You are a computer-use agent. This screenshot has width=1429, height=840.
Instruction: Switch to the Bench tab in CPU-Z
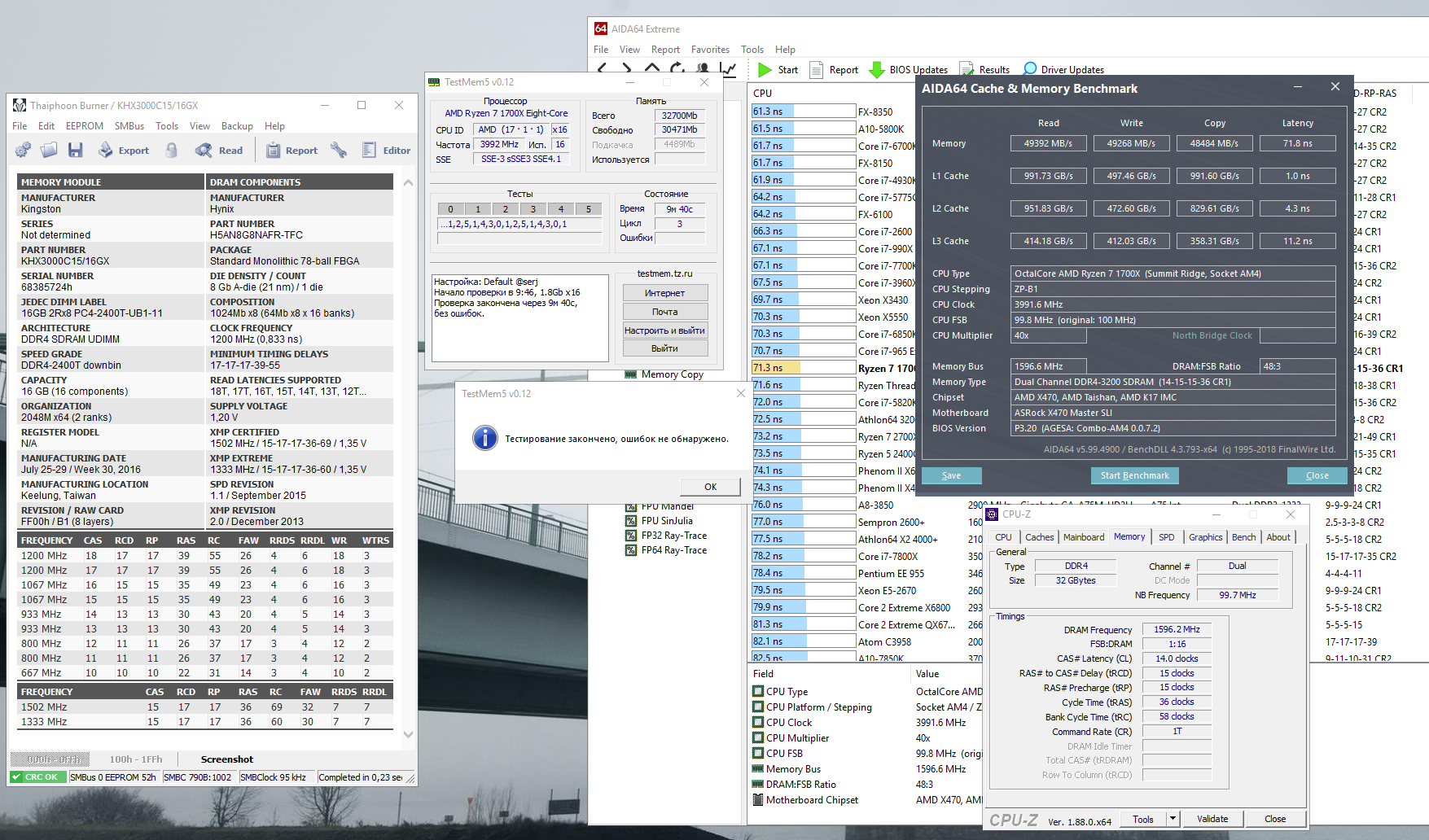point(1243,537)
